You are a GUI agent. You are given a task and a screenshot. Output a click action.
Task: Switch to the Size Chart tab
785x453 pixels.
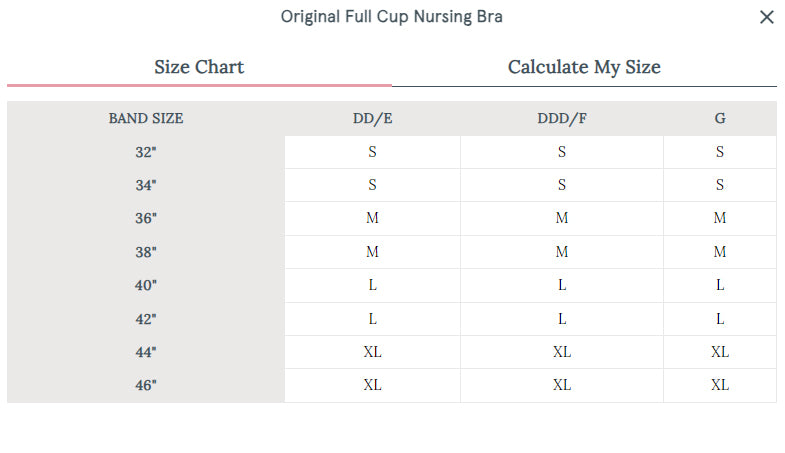(x=199, y=67)
